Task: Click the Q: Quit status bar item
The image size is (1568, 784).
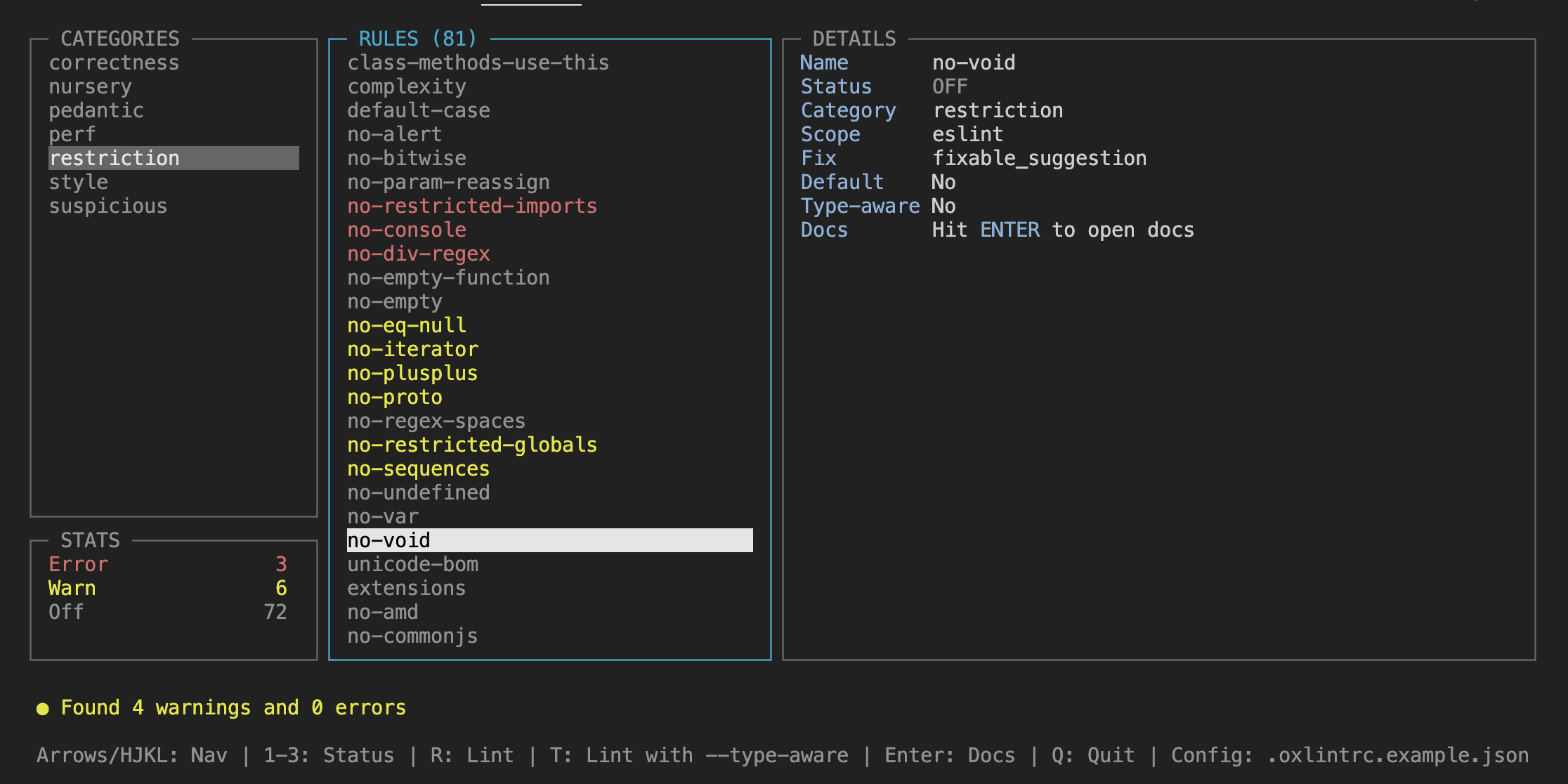Action: click(x=1092, y=755)
